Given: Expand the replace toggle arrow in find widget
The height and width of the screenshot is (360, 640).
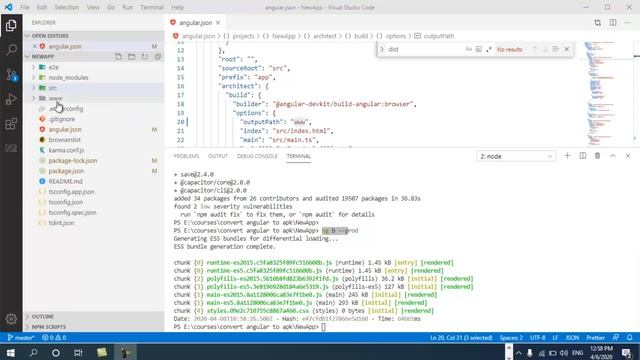Looking at the screenshot, I should tap(382, 49).
